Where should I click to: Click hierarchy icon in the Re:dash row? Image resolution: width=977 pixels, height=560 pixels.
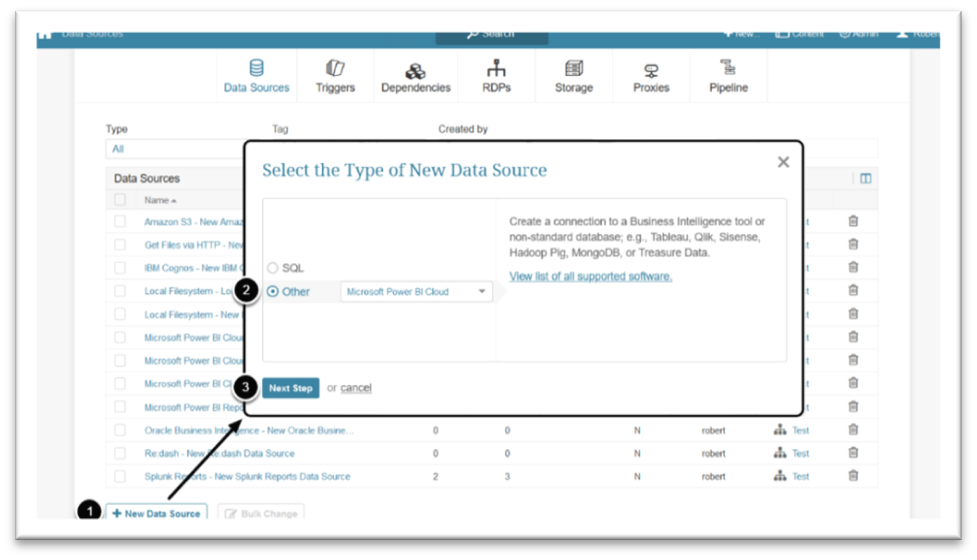[x=779, y=453]
